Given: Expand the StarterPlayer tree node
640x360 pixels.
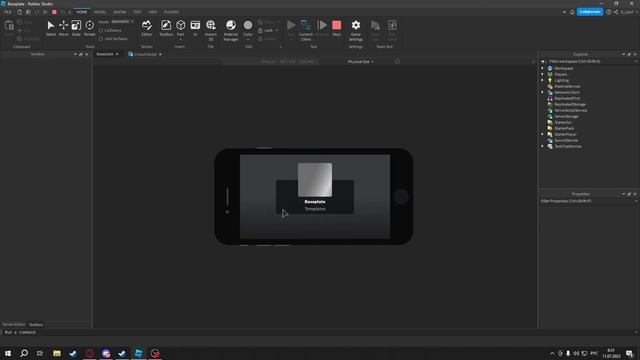Looking at the screenshot, I should coord(543,134).
